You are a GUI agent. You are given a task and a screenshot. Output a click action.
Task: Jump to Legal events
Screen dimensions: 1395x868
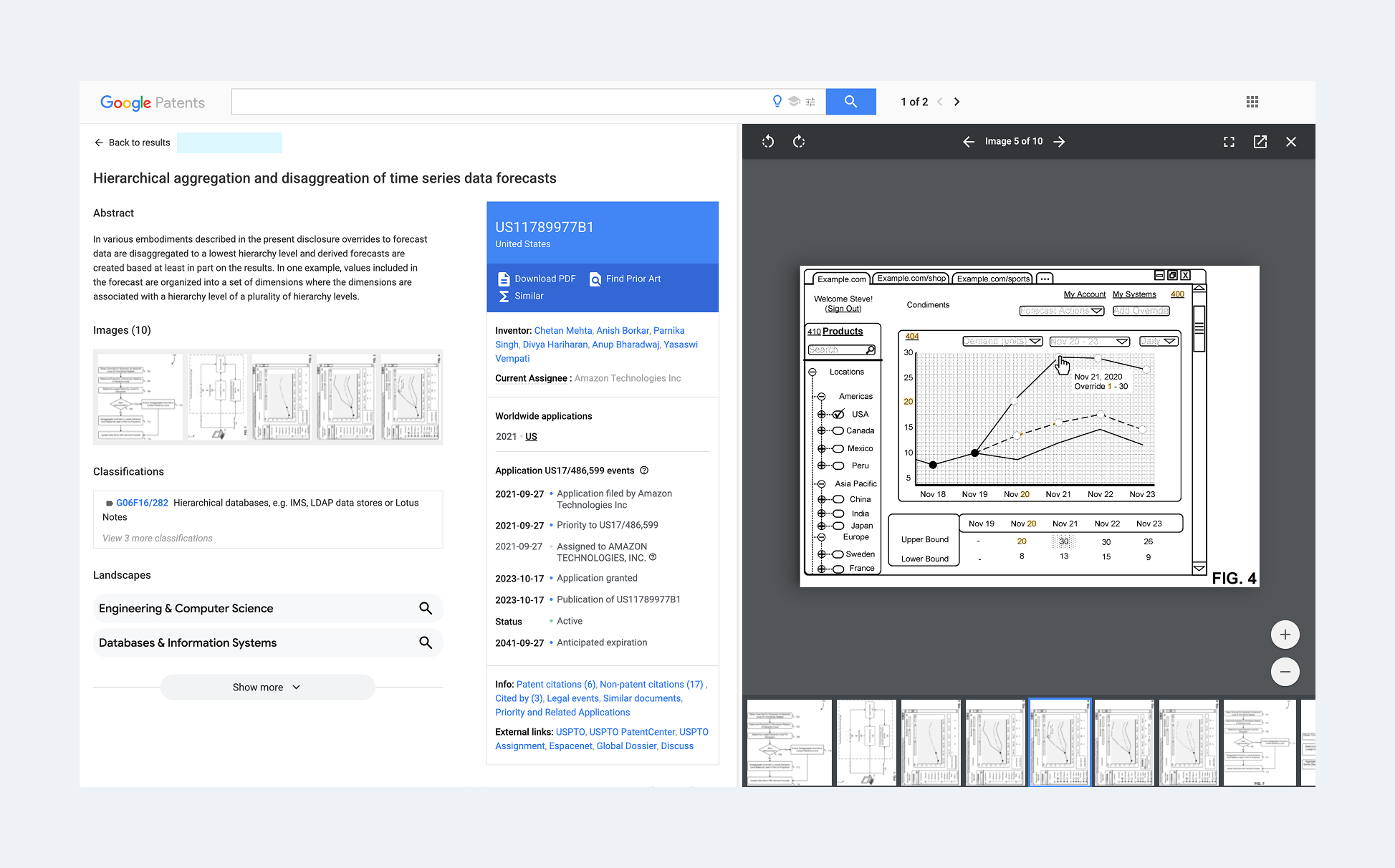[x=572, y=698]
